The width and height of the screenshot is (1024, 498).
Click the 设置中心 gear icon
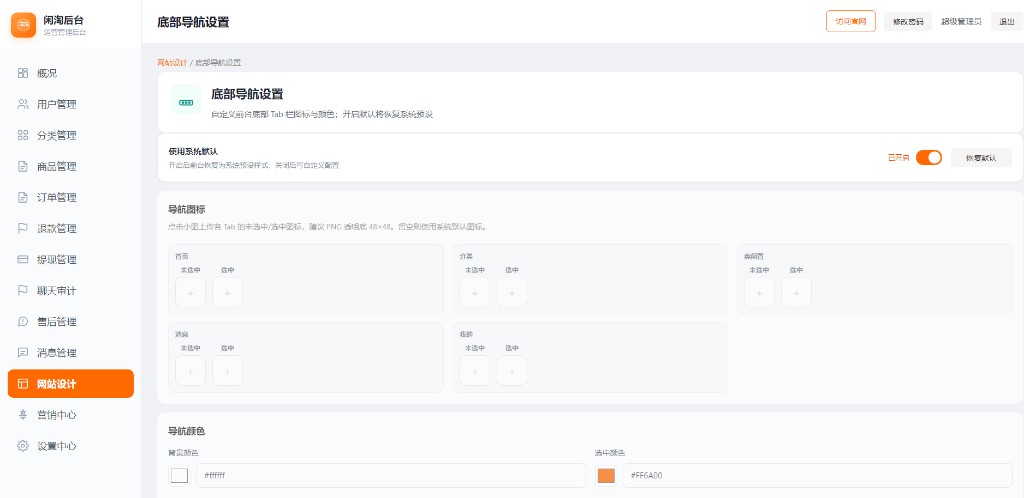click(23, 446)
